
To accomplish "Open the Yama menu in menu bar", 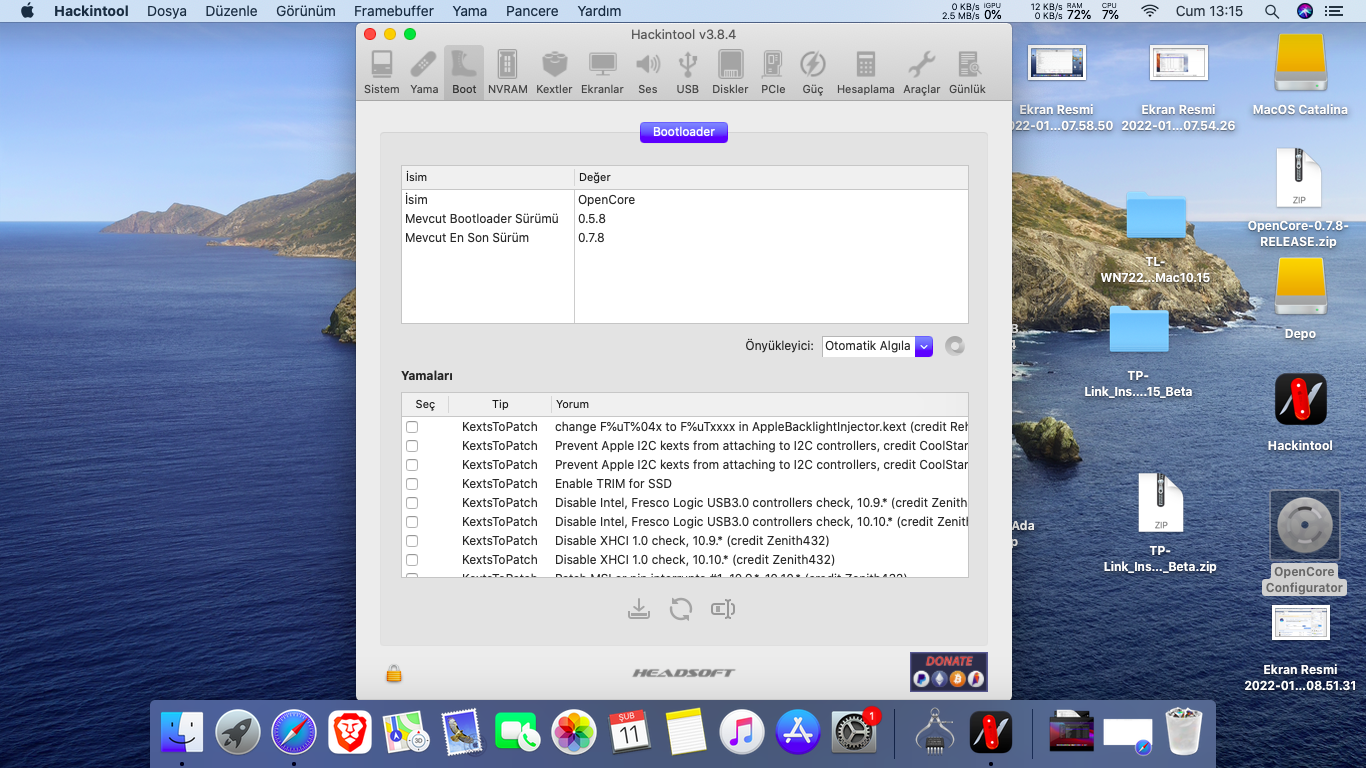I will click(x=469, y=11).
